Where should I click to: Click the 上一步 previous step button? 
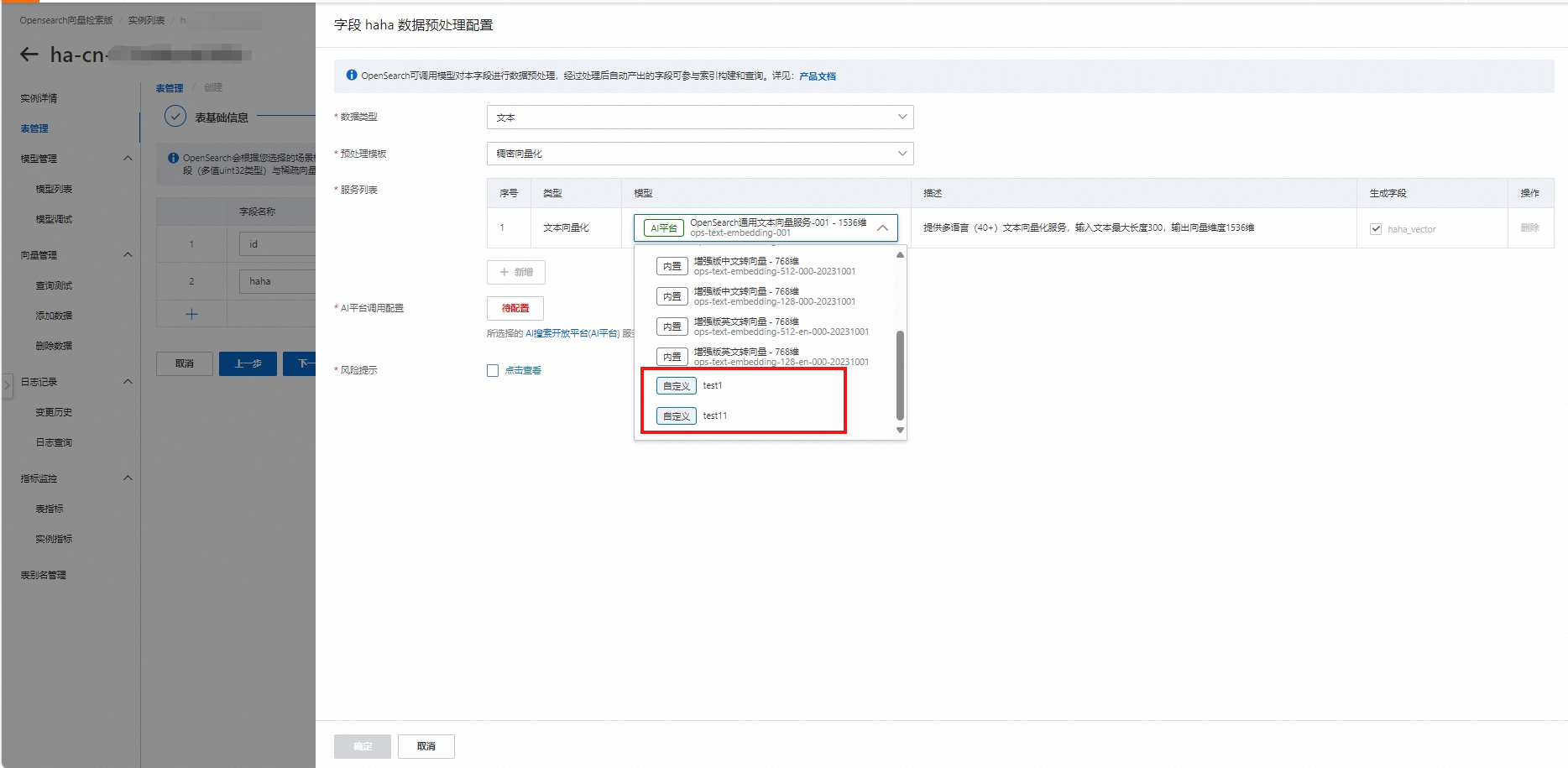[x=248, y=363]
